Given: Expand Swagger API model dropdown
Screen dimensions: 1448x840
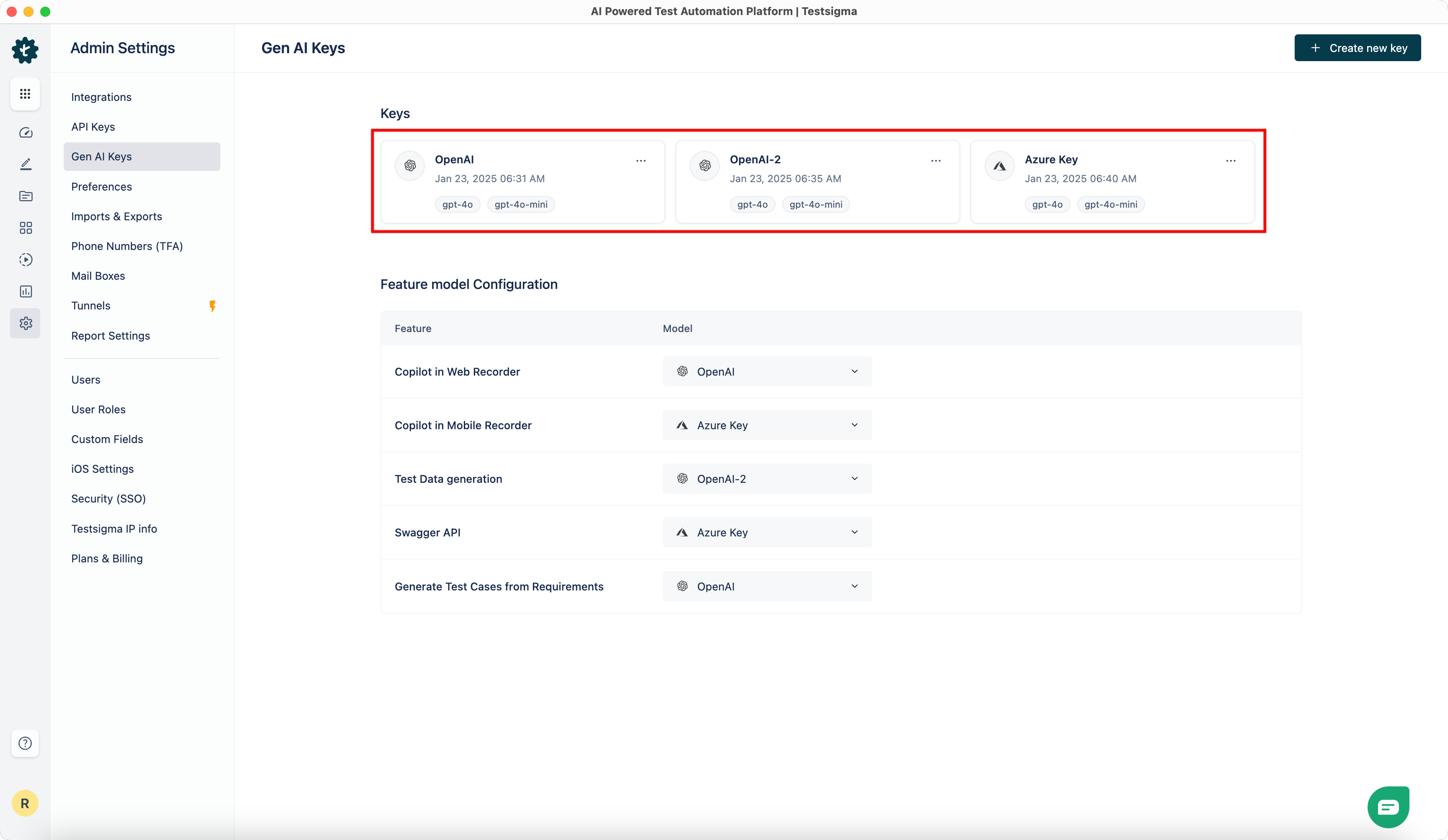Looking at the screenshot, I should pos(766,532).
